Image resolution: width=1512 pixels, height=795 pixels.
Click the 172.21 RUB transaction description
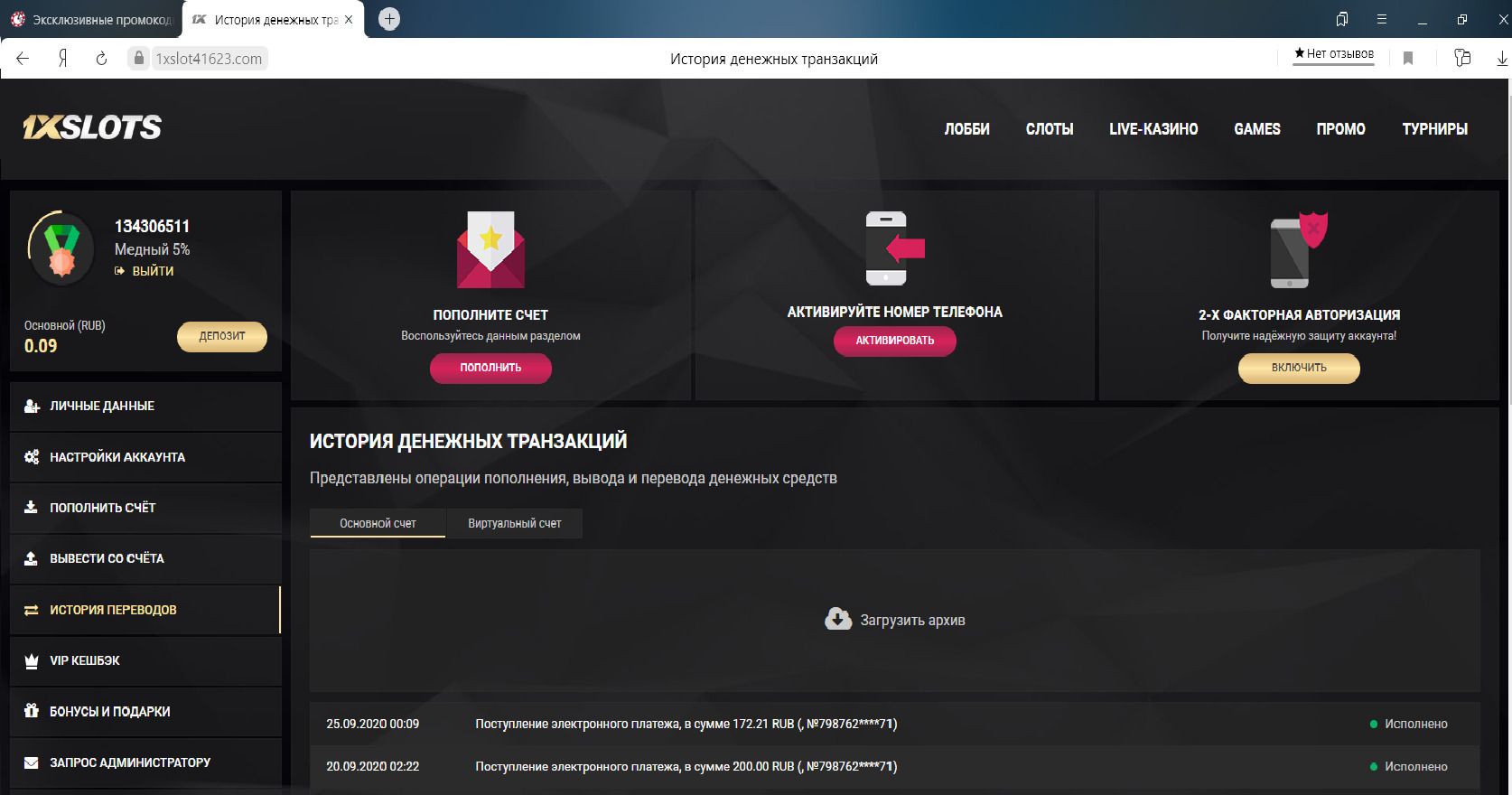686,724
